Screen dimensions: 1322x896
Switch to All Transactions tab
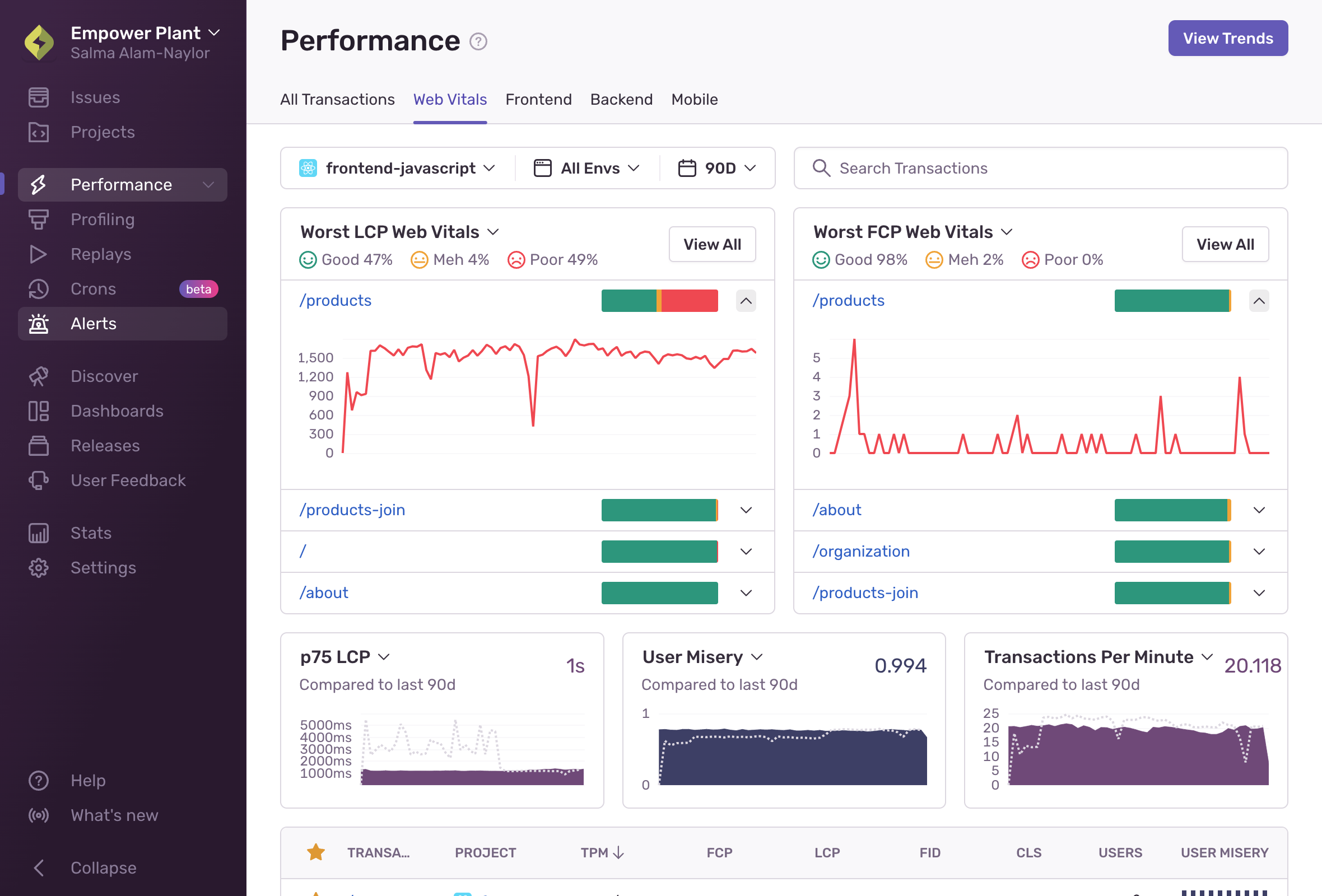tap(337, 100)
